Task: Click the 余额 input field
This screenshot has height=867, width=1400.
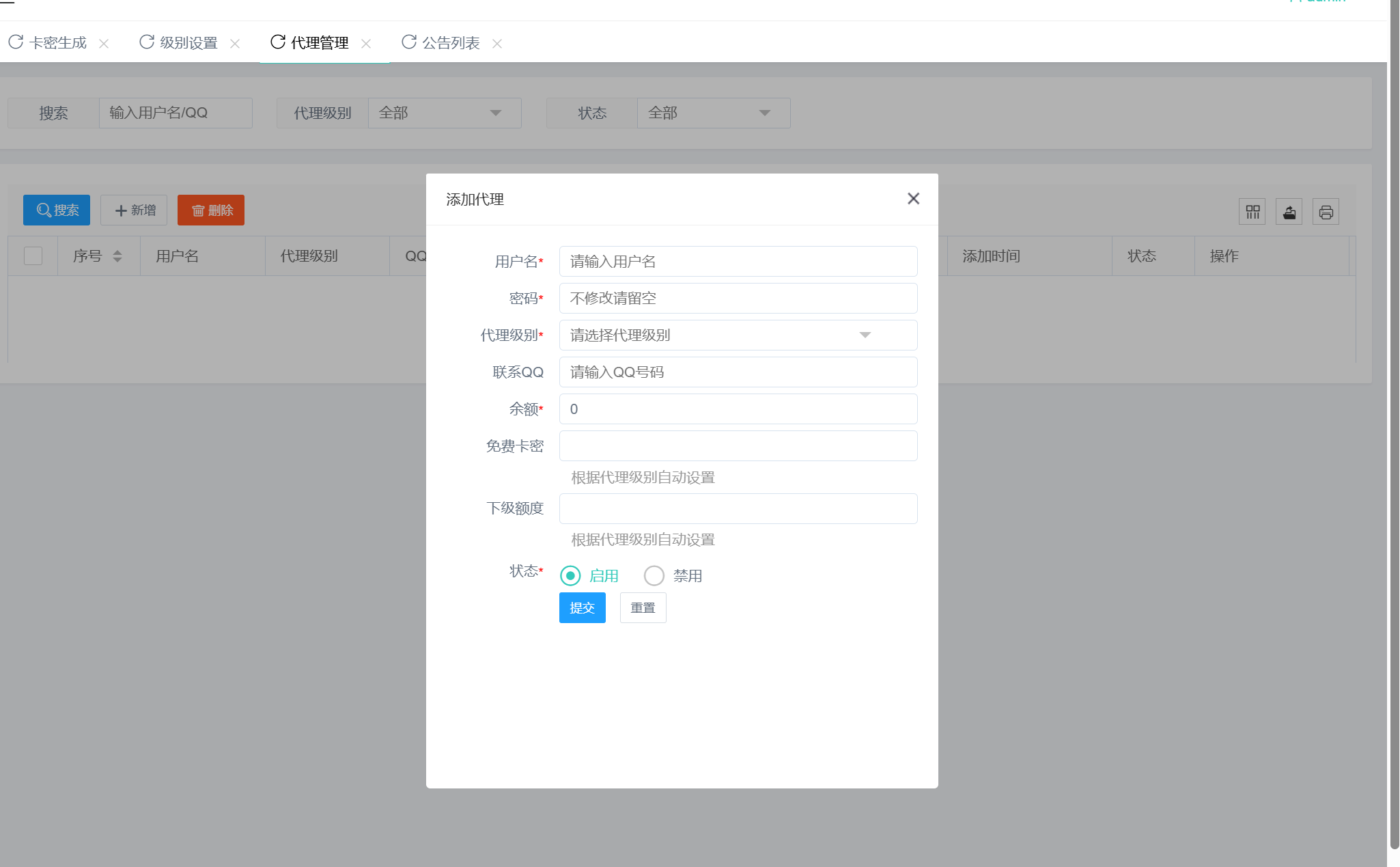Action: point(738,409)
